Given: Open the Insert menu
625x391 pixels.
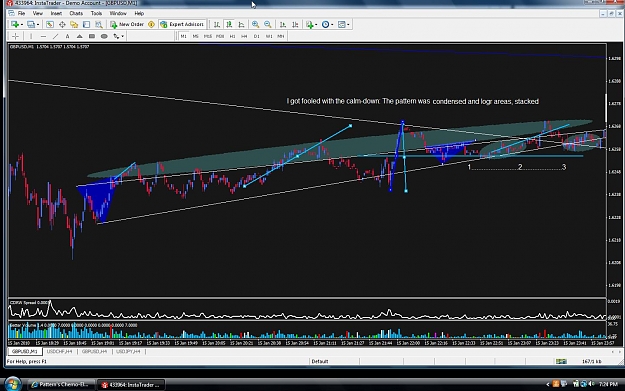Looking at the screenshot, I should pos(56,13).
